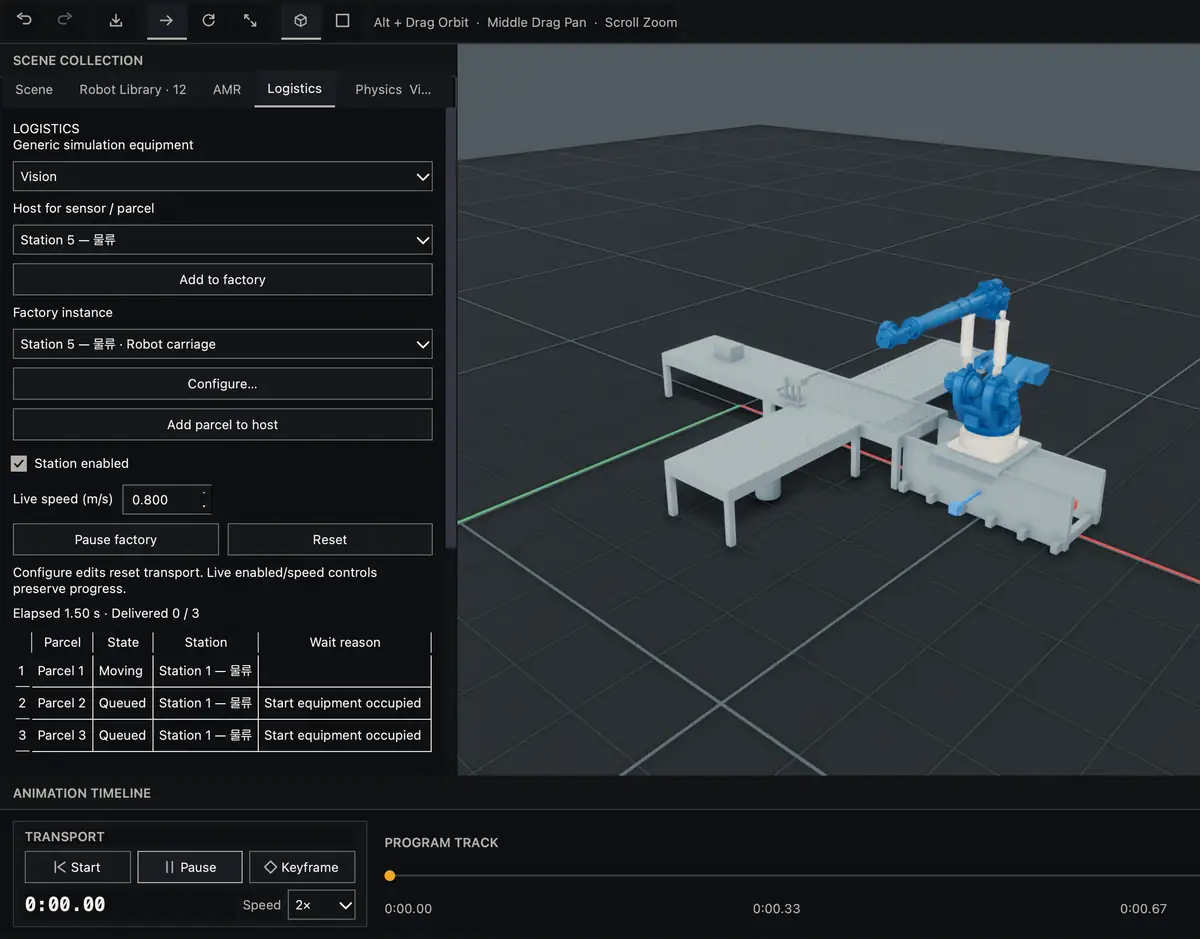The height and width of the screenshot is (939, 1200).
Task: Open the host for sensor/parcel dropdown
Action: coord(222,240)
